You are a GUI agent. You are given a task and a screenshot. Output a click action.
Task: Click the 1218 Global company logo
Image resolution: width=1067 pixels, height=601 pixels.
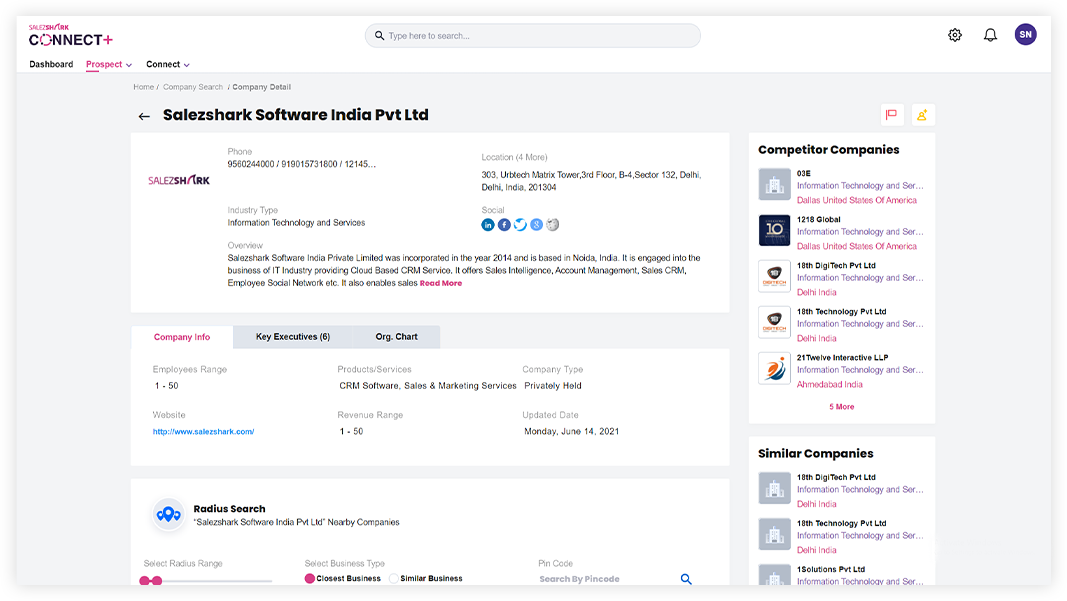point(774,230)
